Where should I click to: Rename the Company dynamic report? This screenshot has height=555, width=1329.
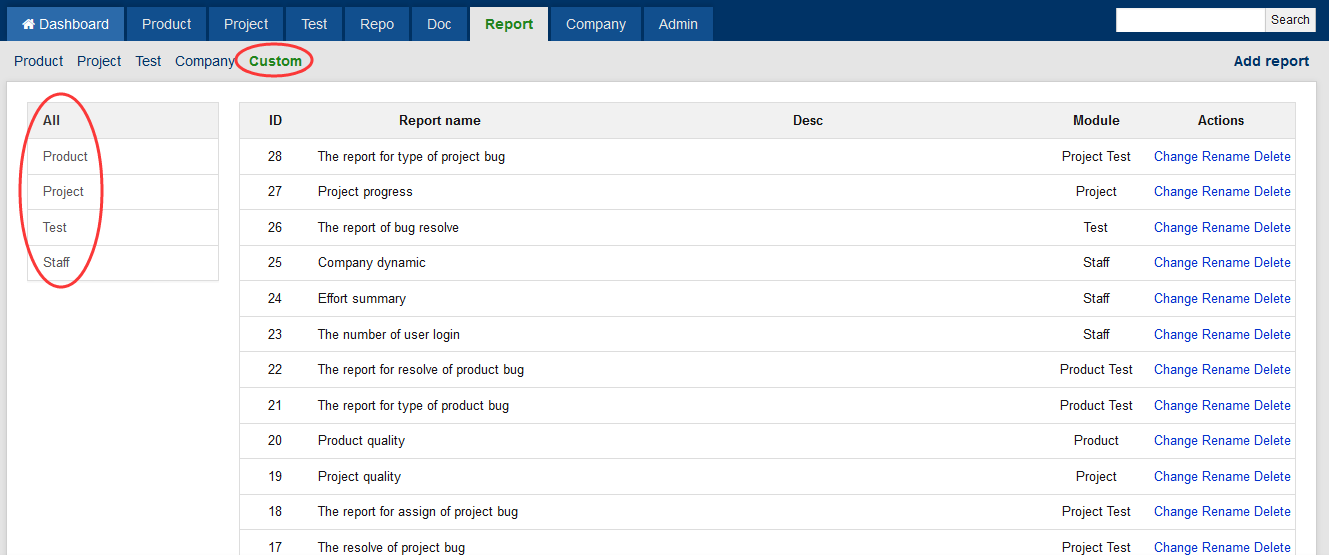[x=1225, y=262]
